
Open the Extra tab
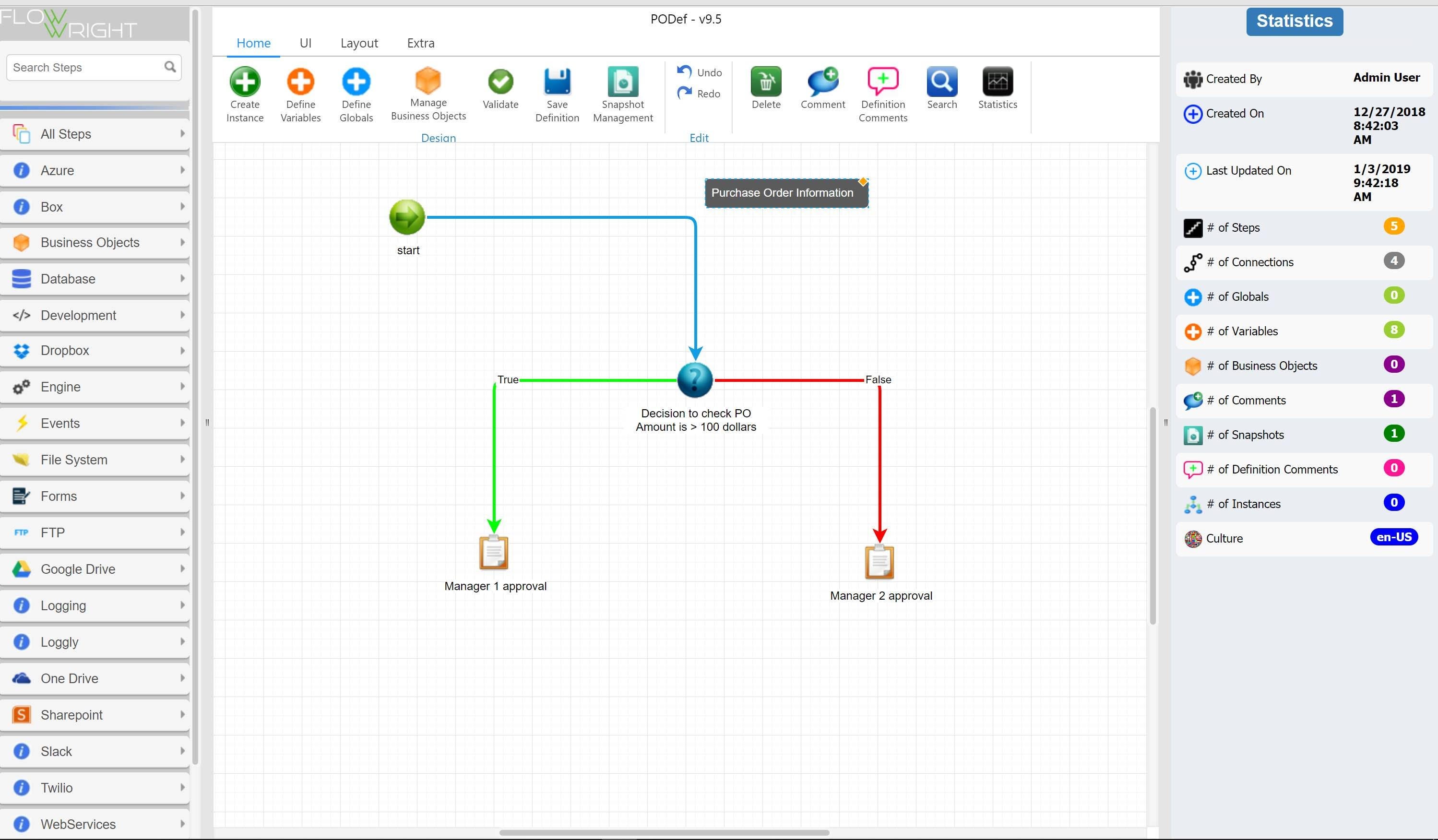point(421,43)
